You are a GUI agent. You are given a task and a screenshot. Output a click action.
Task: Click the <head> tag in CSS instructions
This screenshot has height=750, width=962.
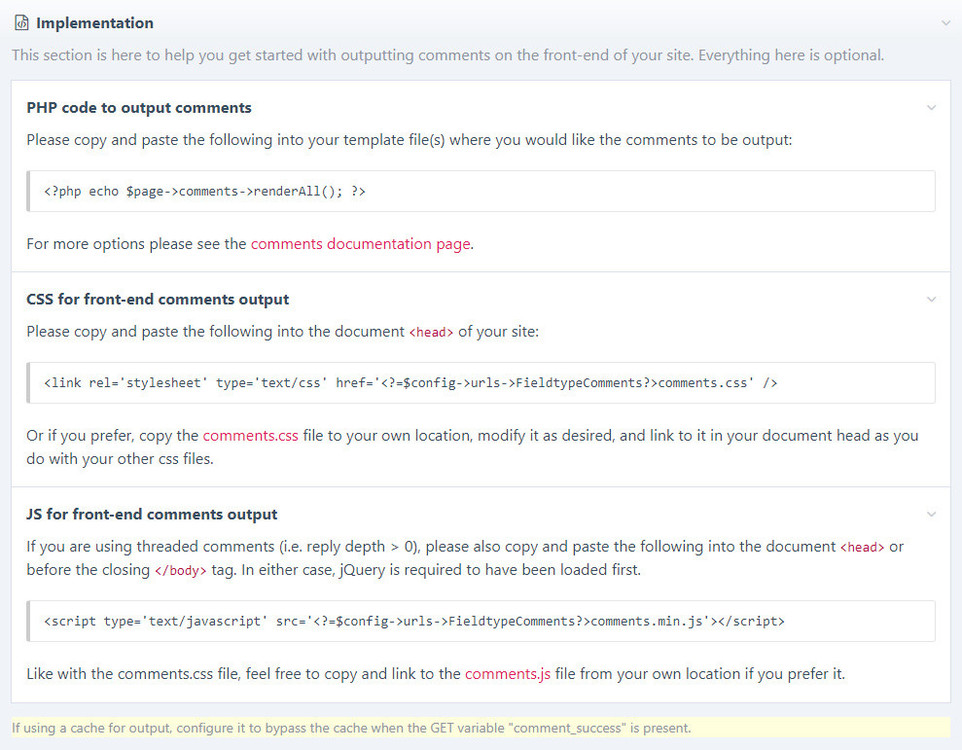[x=431, y=332]
